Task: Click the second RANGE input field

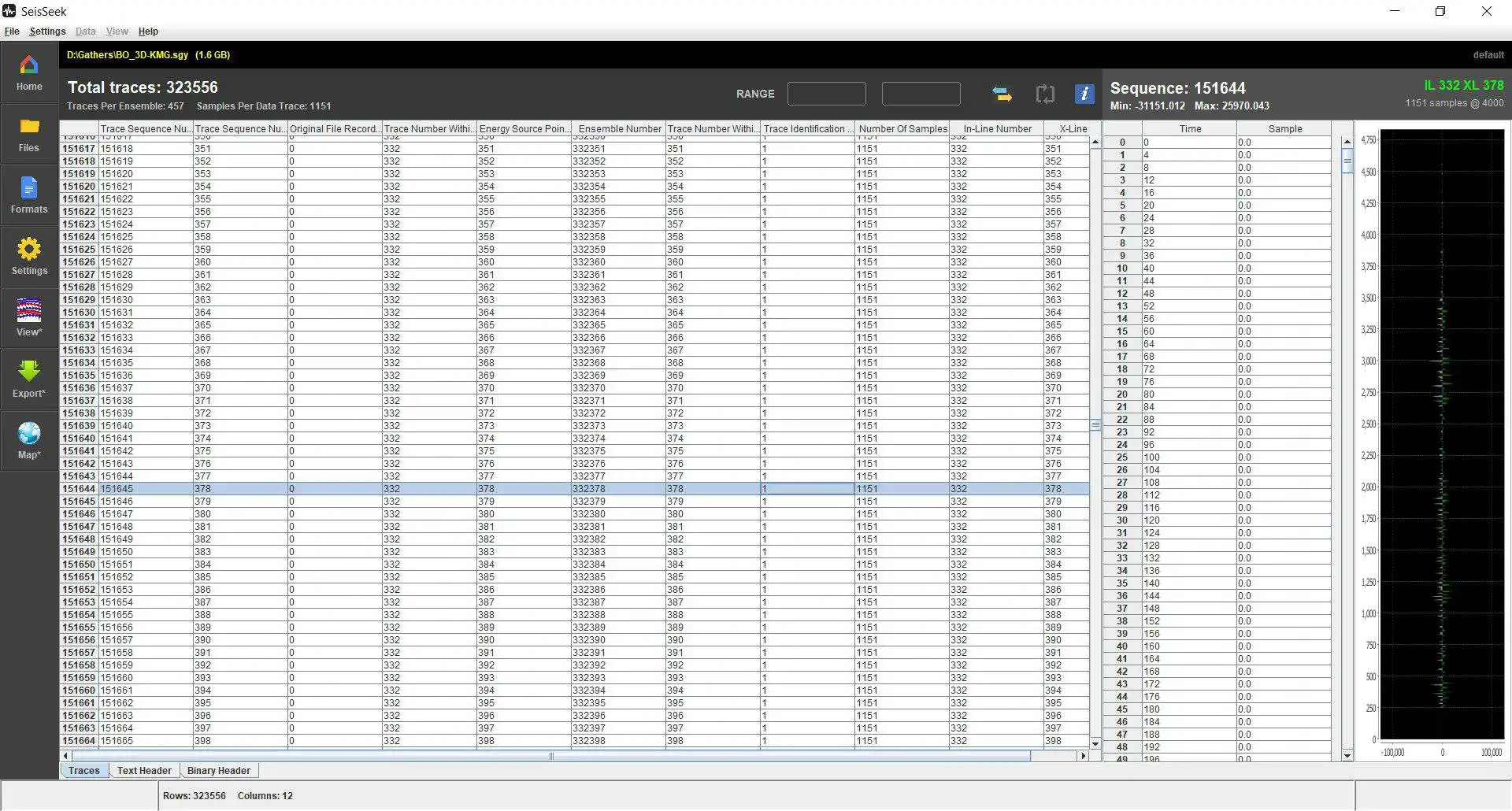Action: [921, 94]
